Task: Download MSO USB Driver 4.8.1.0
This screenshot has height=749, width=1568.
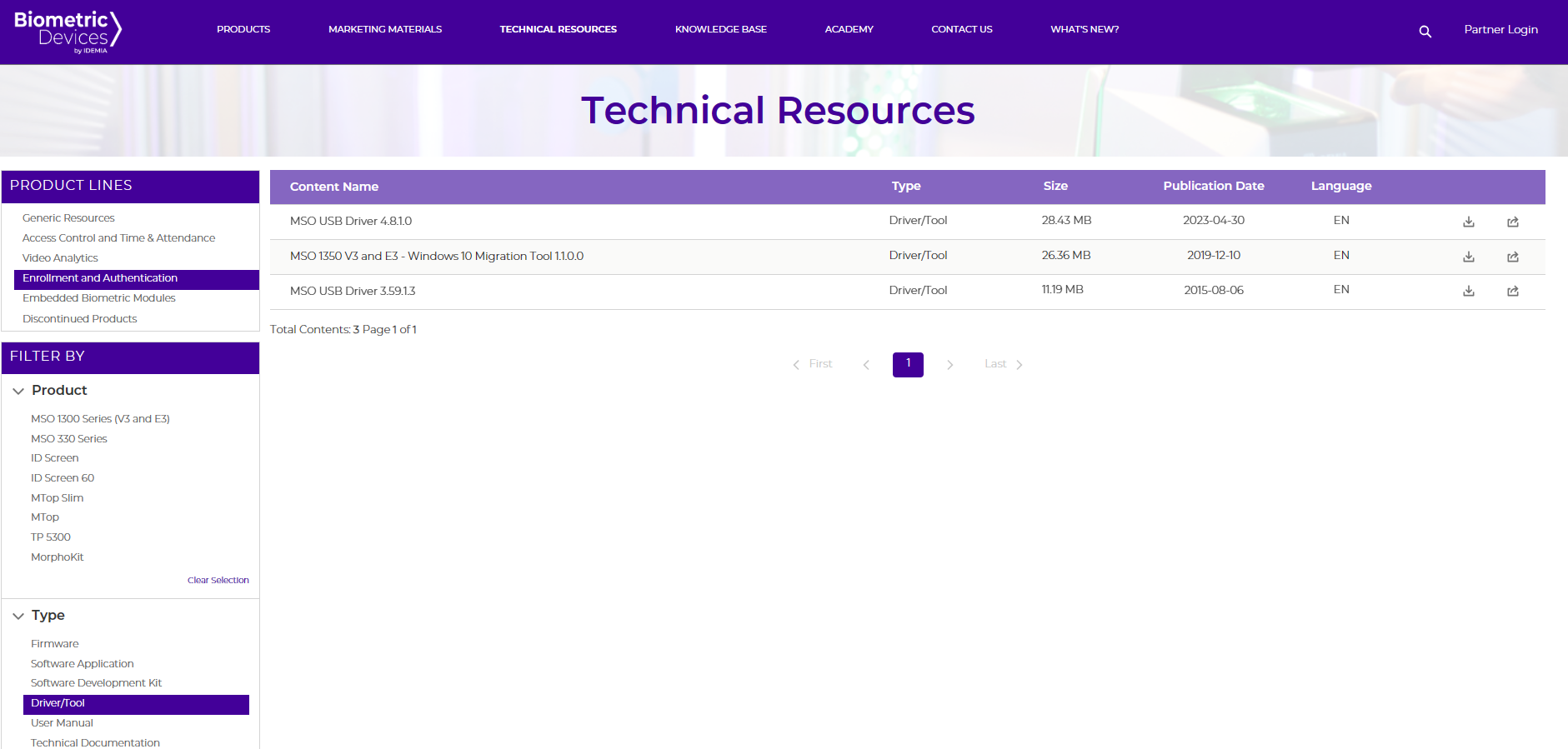Action: click(x=1469, y=222)
